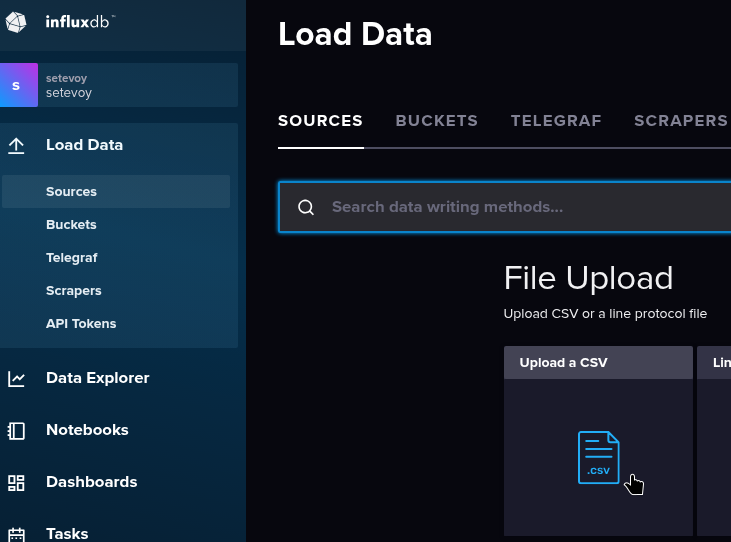Click 'Upload CSV or a line protocol file' text
Image resolution: width=731 pixels, height=542 pixels.
605,314
